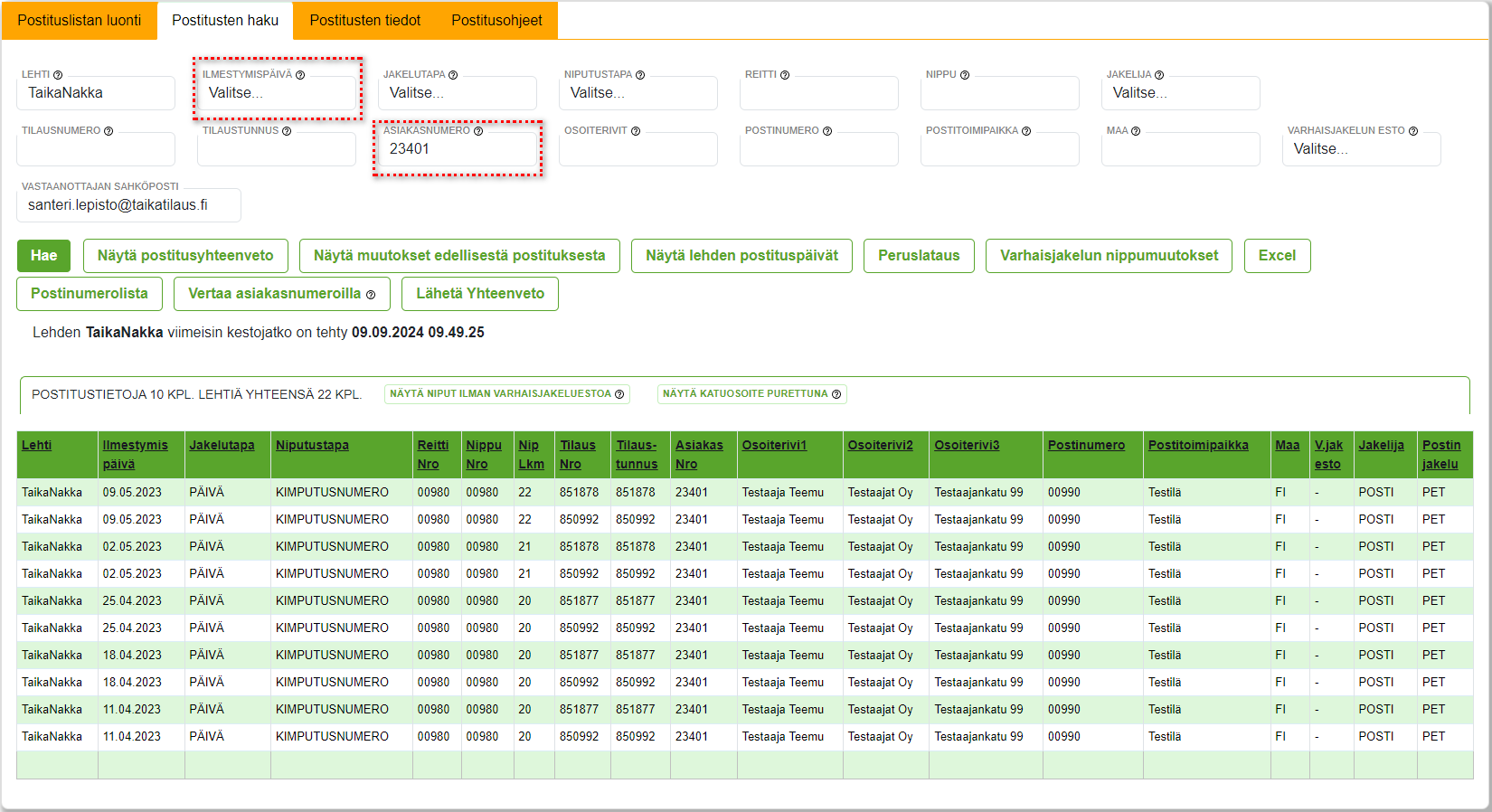The height and width of the screenshot is (812, 1492).
Task: Click help icon on Näytä katuosoite purettuna
Action: tap(836, 394)
